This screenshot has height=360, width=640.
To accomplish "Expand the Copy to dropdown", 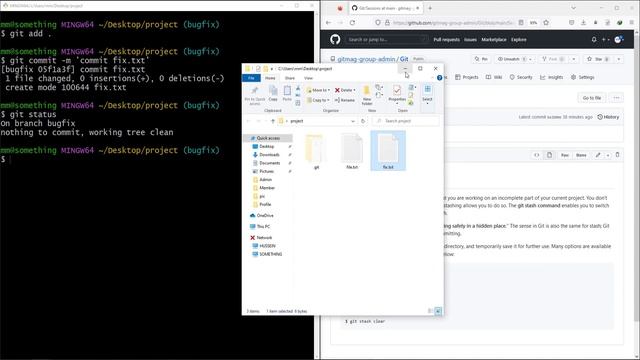I will 318,100.
